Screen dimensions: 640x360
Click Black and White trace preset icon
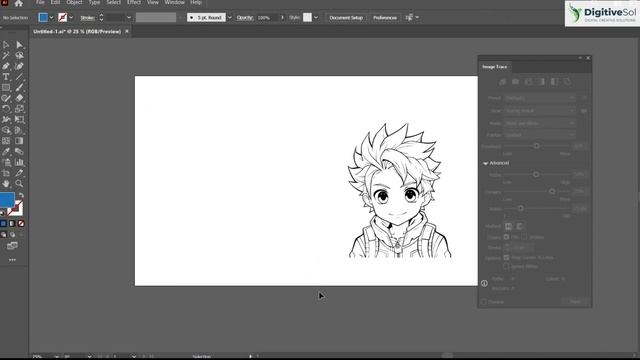click(x=554, y=82)
